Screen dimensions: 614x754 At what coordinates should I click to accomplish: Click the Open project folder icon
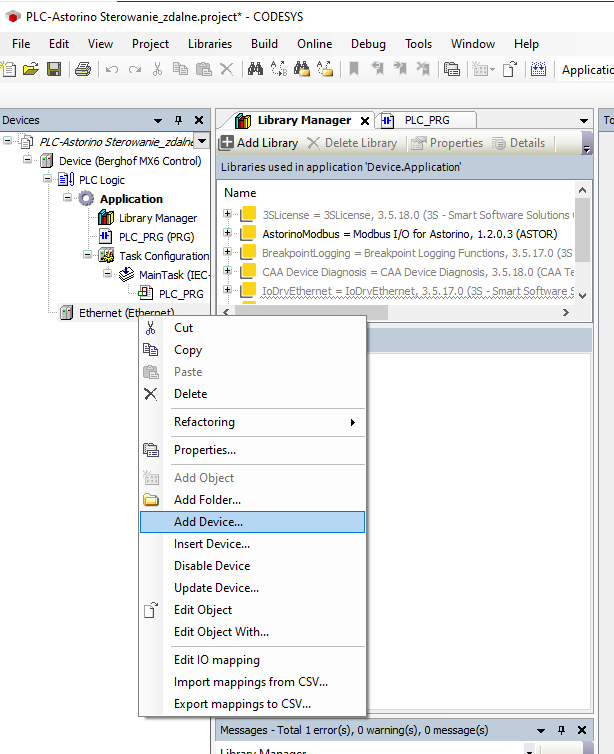pyautogui.click(x=30, y=70)
